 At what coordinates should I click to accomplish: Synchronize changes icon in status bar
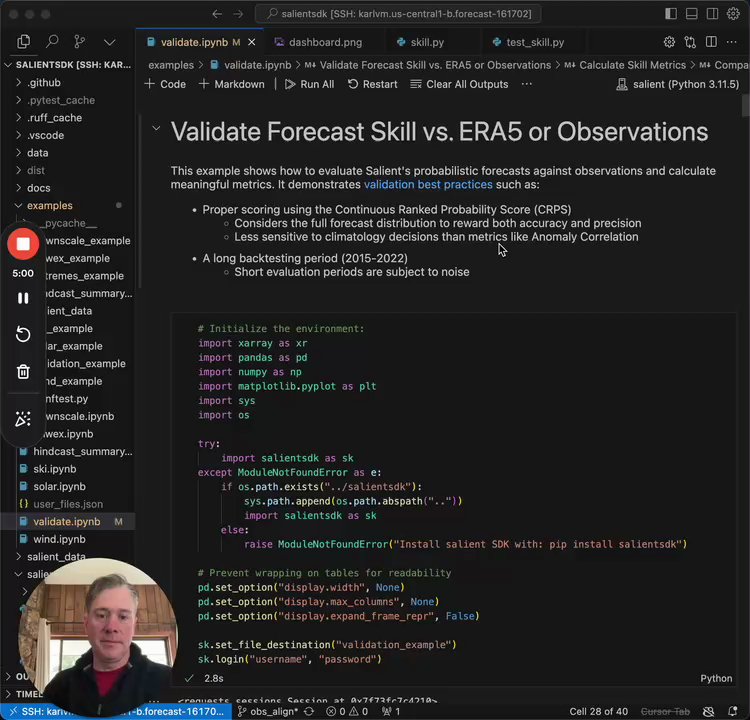coord(309,711)
